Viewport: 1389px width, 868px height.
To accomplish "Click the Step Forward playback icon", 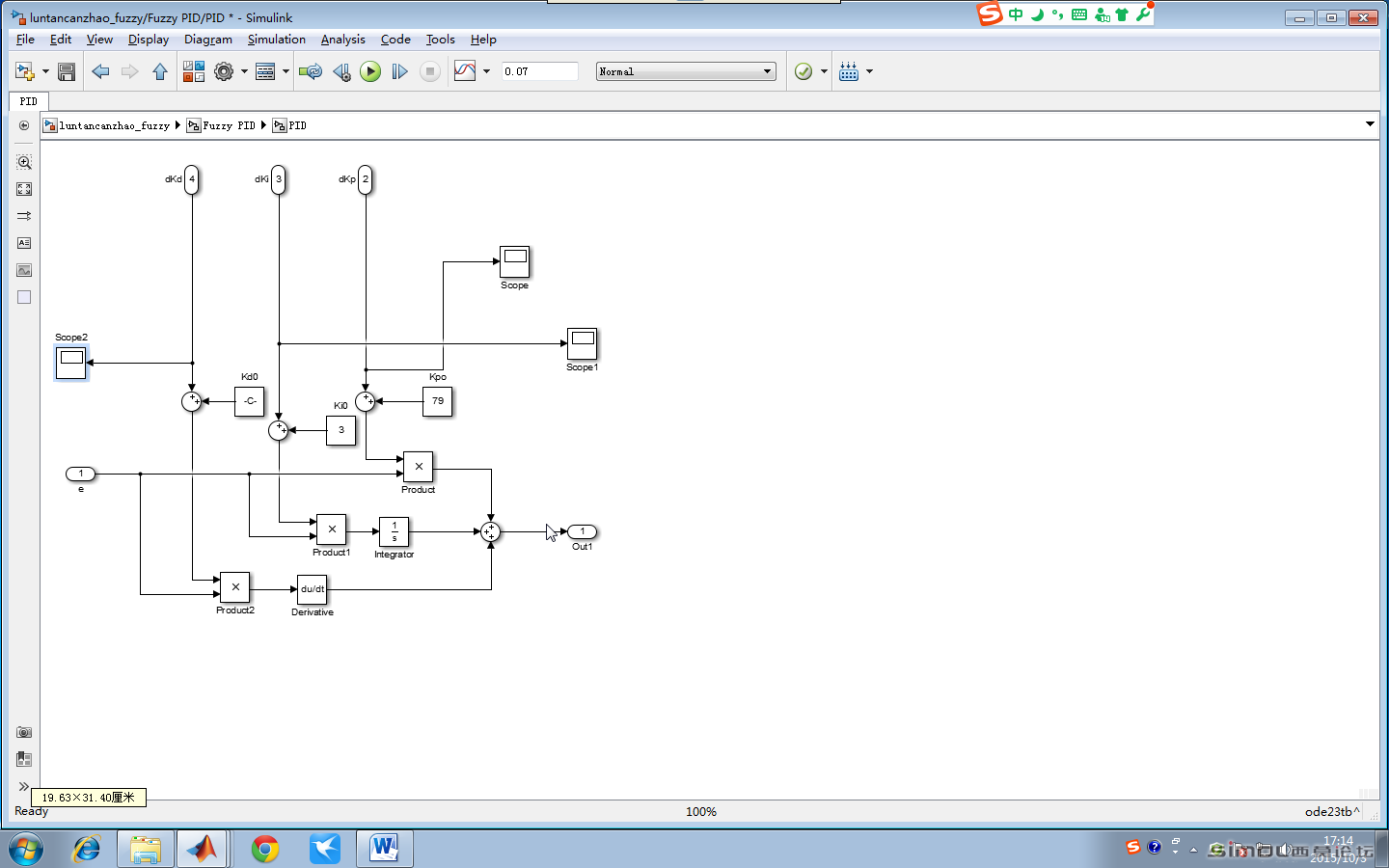I will pos(399,71).
